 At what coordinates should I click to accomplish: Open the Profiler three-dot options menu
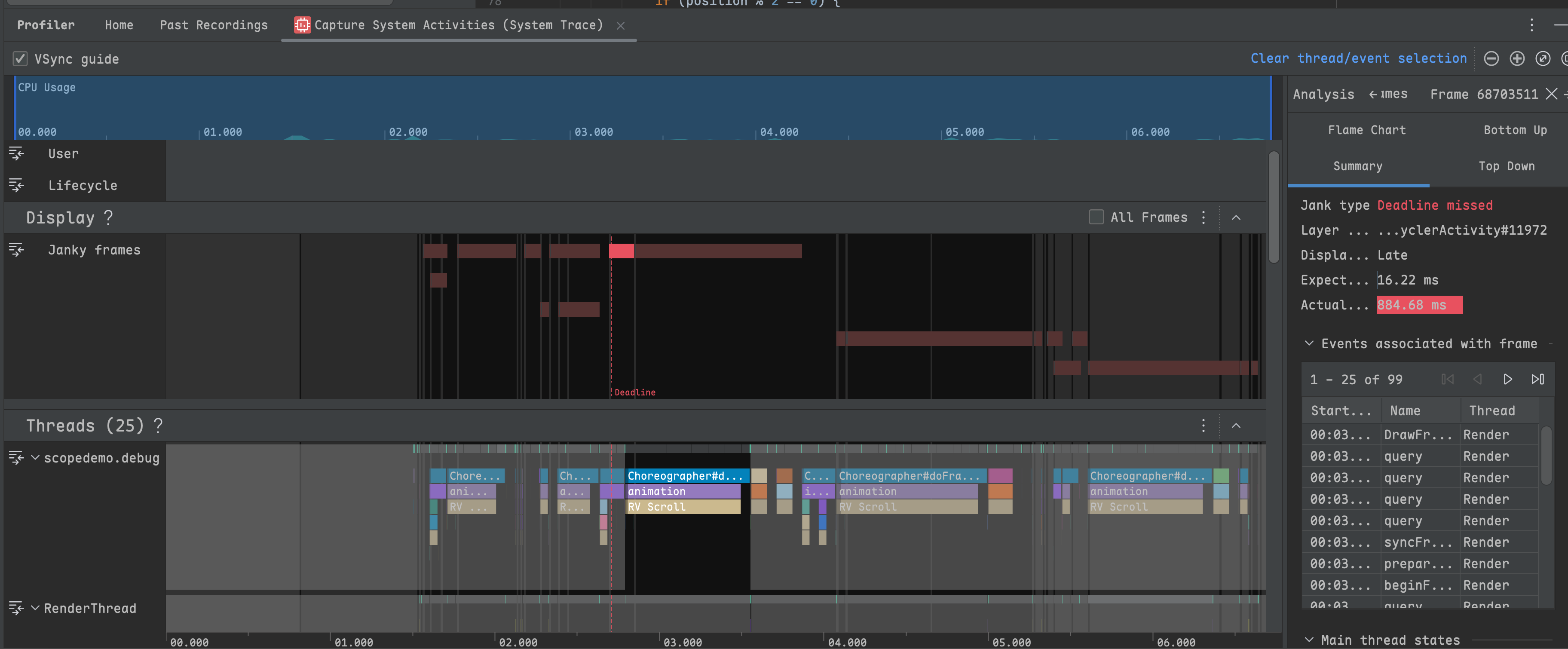[1531, 25]
